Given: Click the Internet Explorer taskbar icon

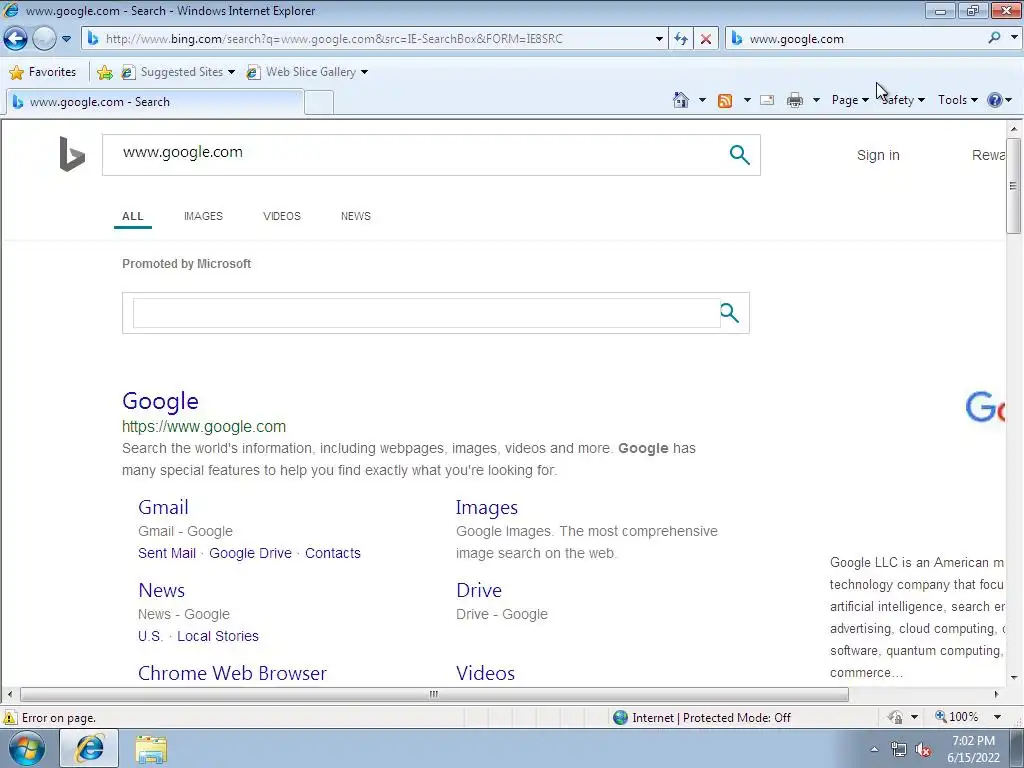Looking at the screenshot, I should point(89,748).
